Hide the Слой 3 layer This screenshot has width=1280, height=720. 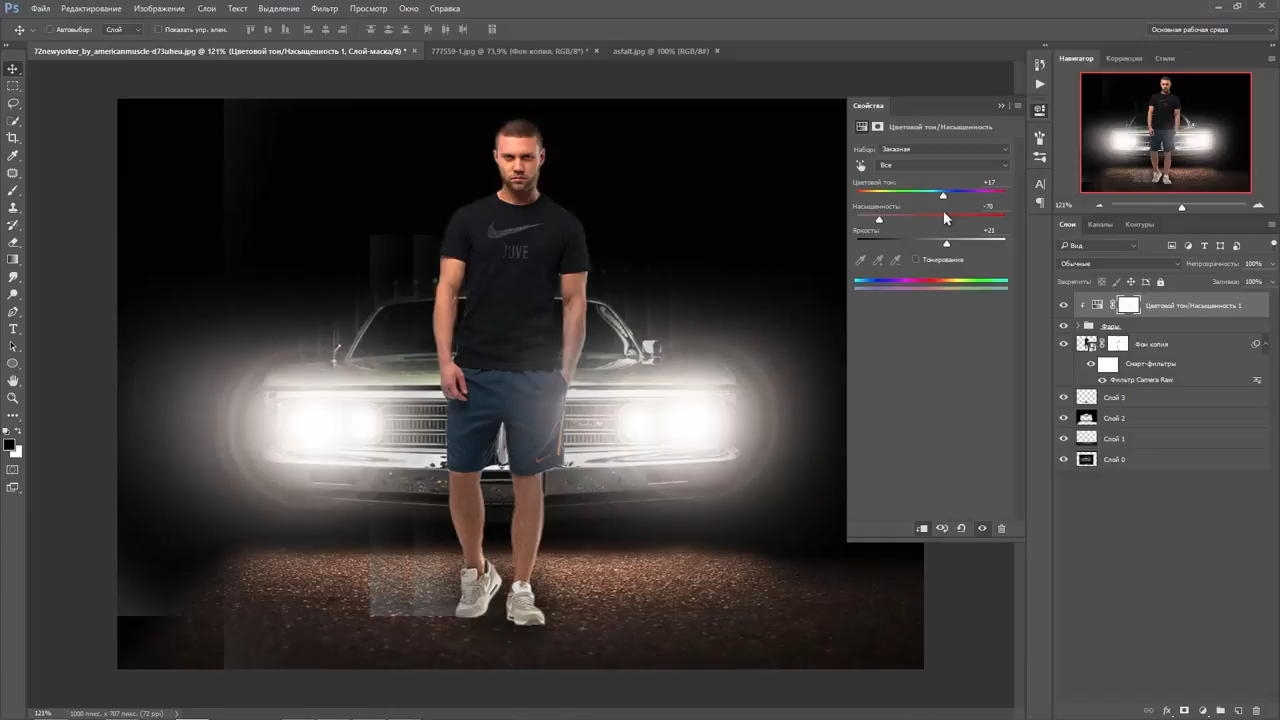click(1063, 397)
